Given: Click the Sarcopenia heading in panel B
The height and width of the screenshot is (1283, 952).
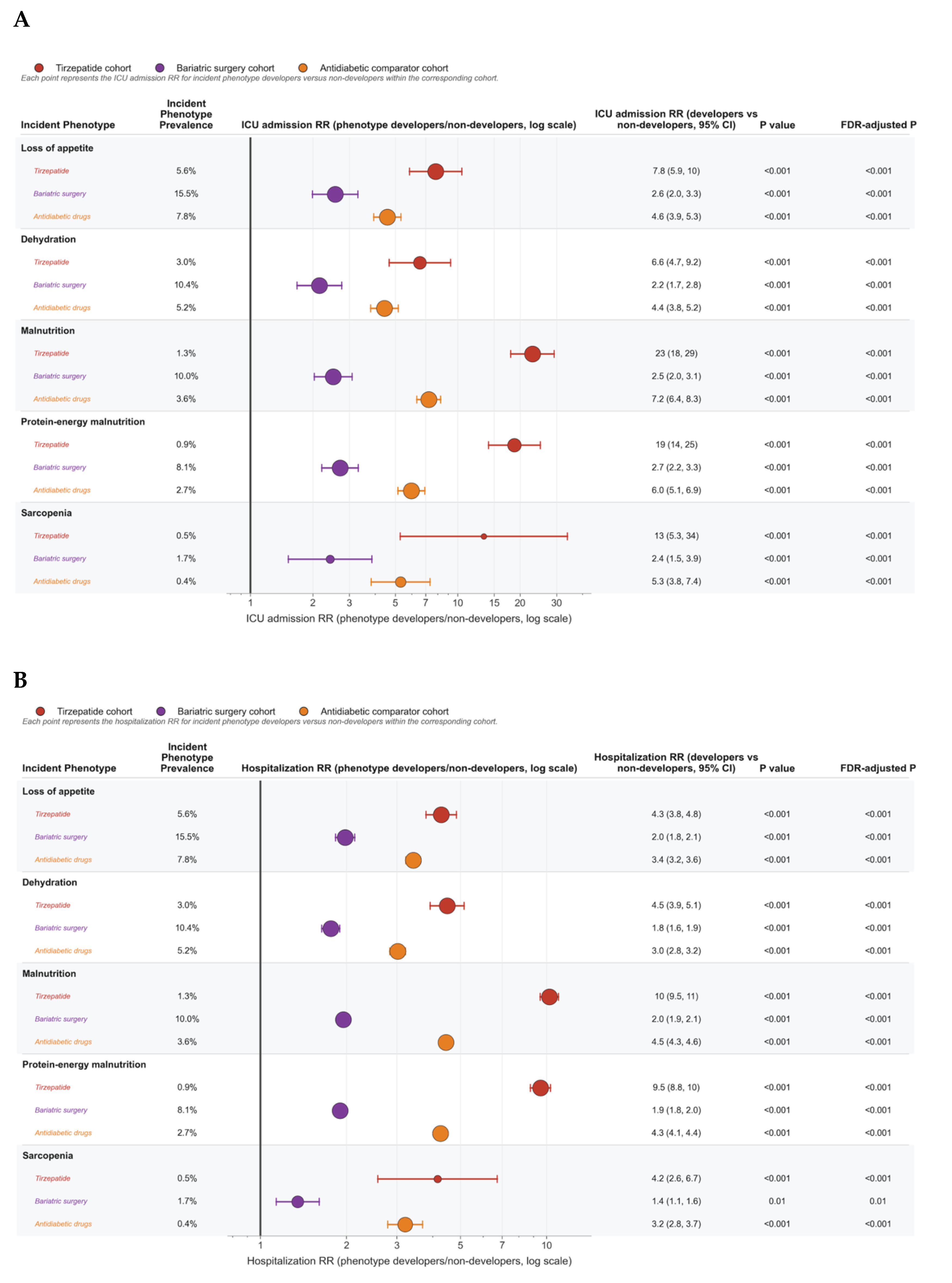Looking at the screenshot, I should (x=48, y=1156).
